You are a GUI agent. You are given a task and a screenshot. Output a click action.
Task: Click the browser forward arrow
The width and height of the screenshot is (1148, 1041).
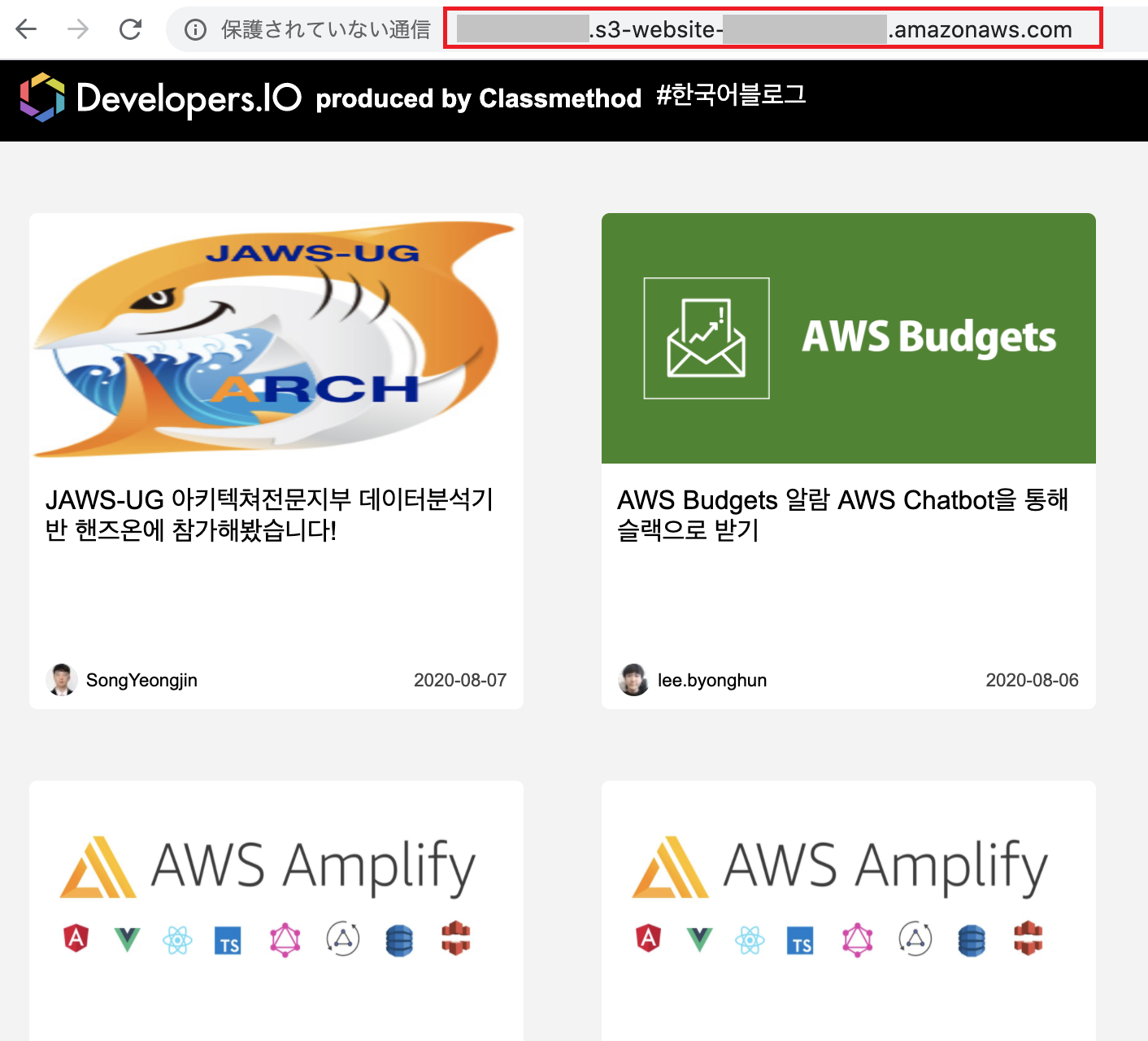[x=77, y=29]
